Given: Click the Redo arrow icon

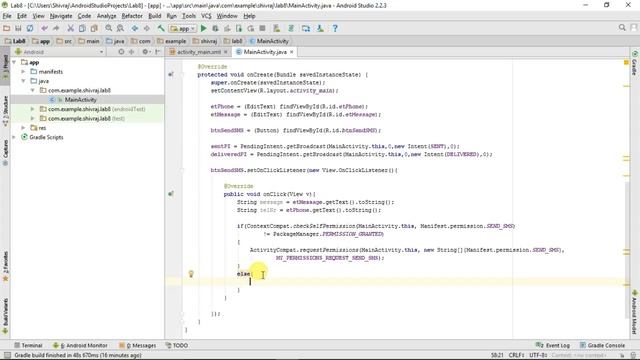Looking at the screenshot, I should (x=56, y=28).
